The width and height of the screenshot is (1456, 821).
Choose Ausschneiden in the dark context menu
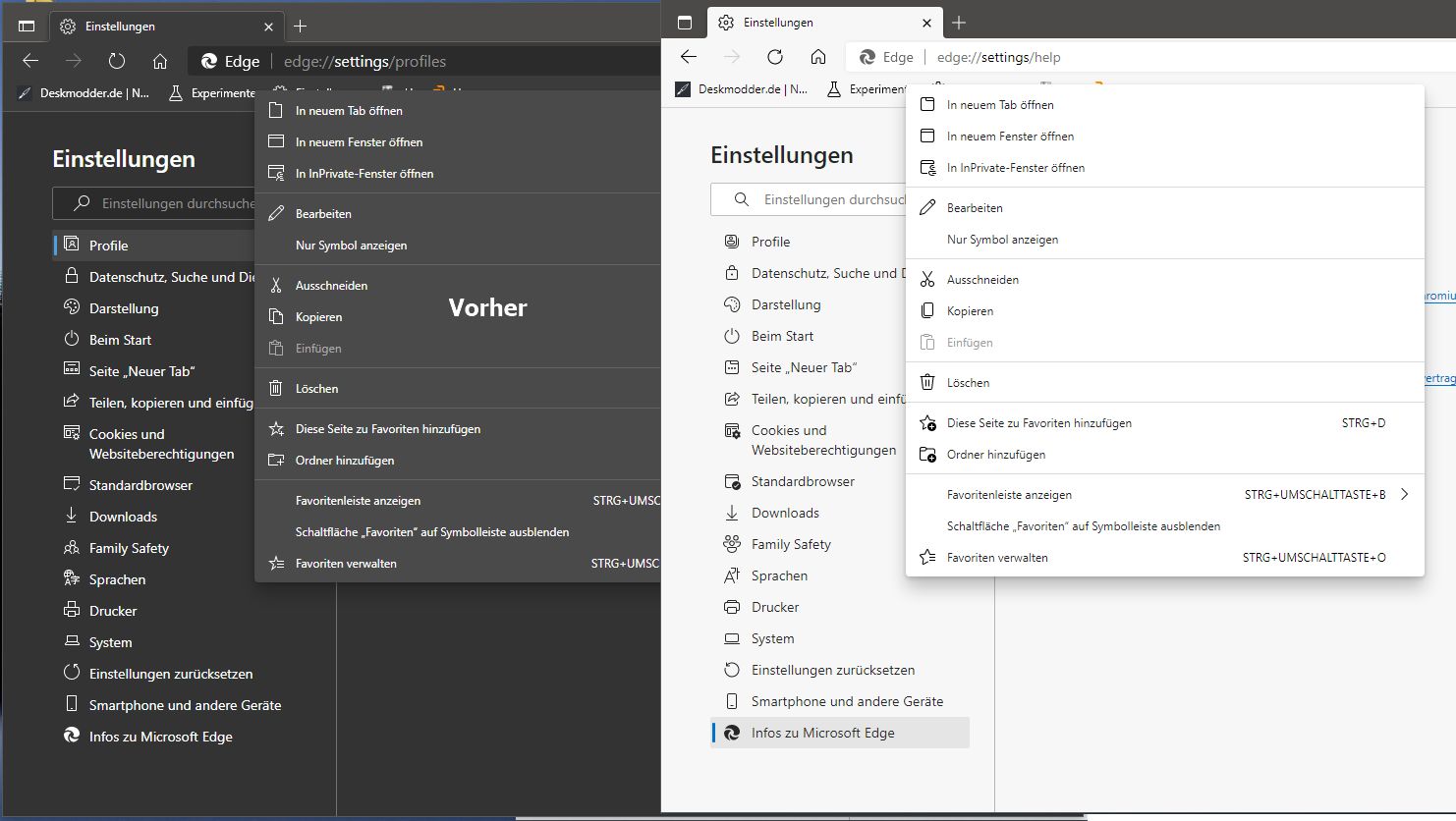[331, 286]
